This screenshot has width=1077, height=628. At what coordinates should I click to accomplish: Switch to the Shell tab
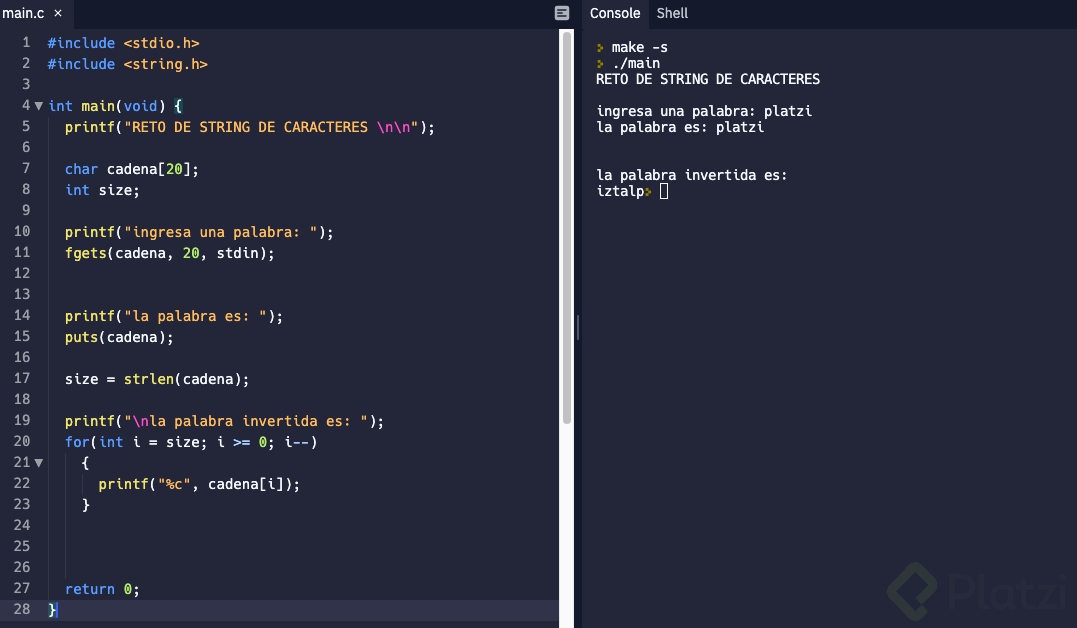[672, 13]
